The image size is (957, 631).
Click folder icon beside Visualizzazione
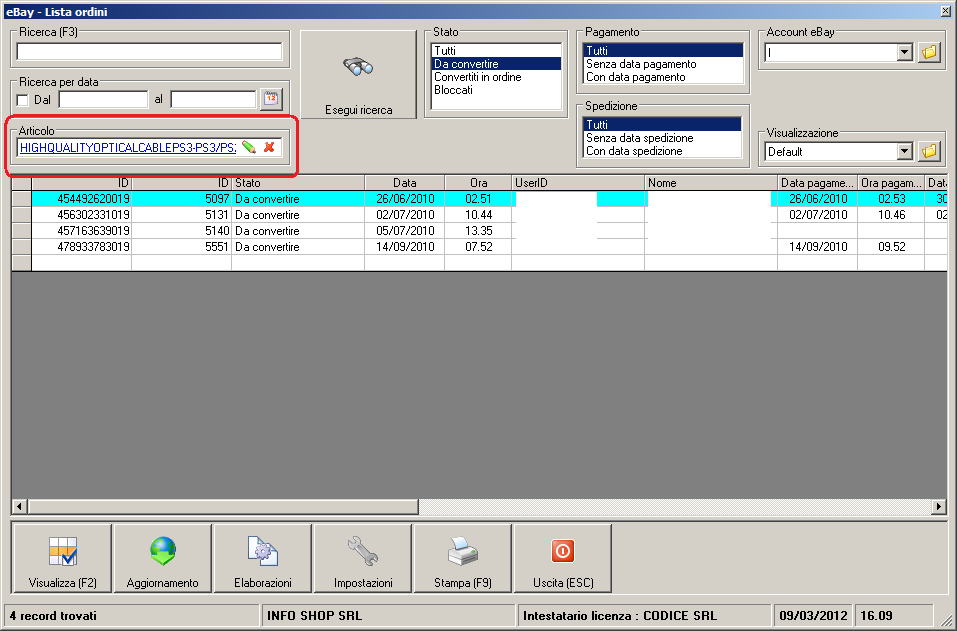coord(929,151)
